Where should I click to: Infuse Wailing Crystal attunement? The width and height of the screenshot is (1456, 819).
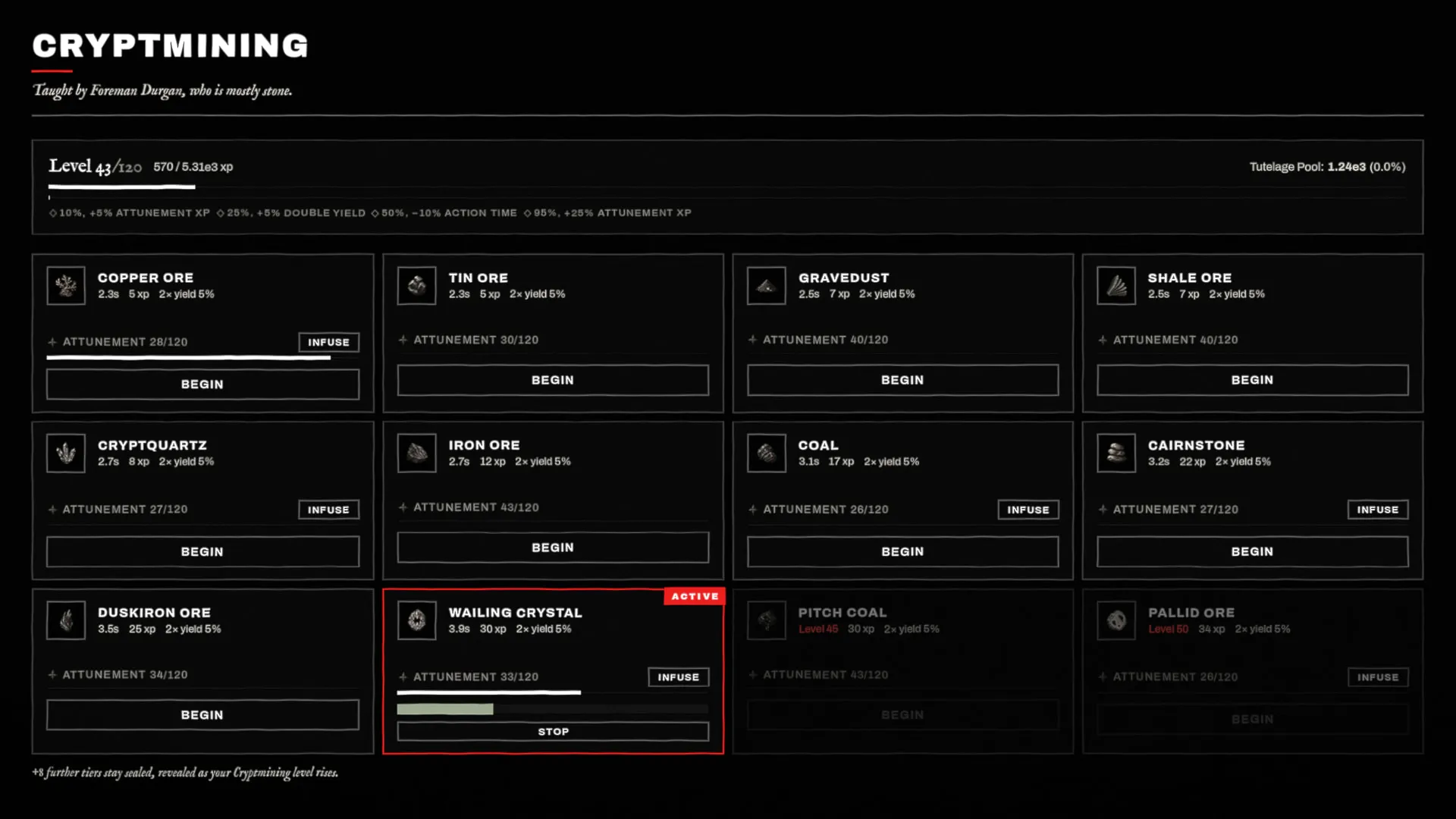pyautogui.click(x=679, y=677)
